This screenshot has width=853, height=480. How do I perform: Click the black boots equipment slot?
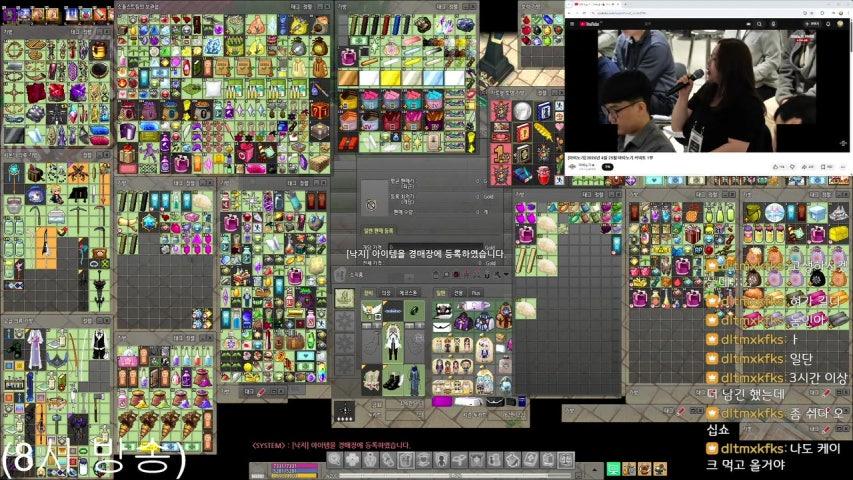[392, 381]
